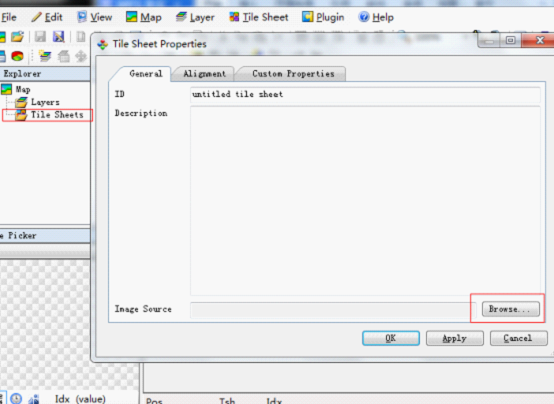
Task: Click the Help menu question mark icon
Action: [x=364, y=17]
